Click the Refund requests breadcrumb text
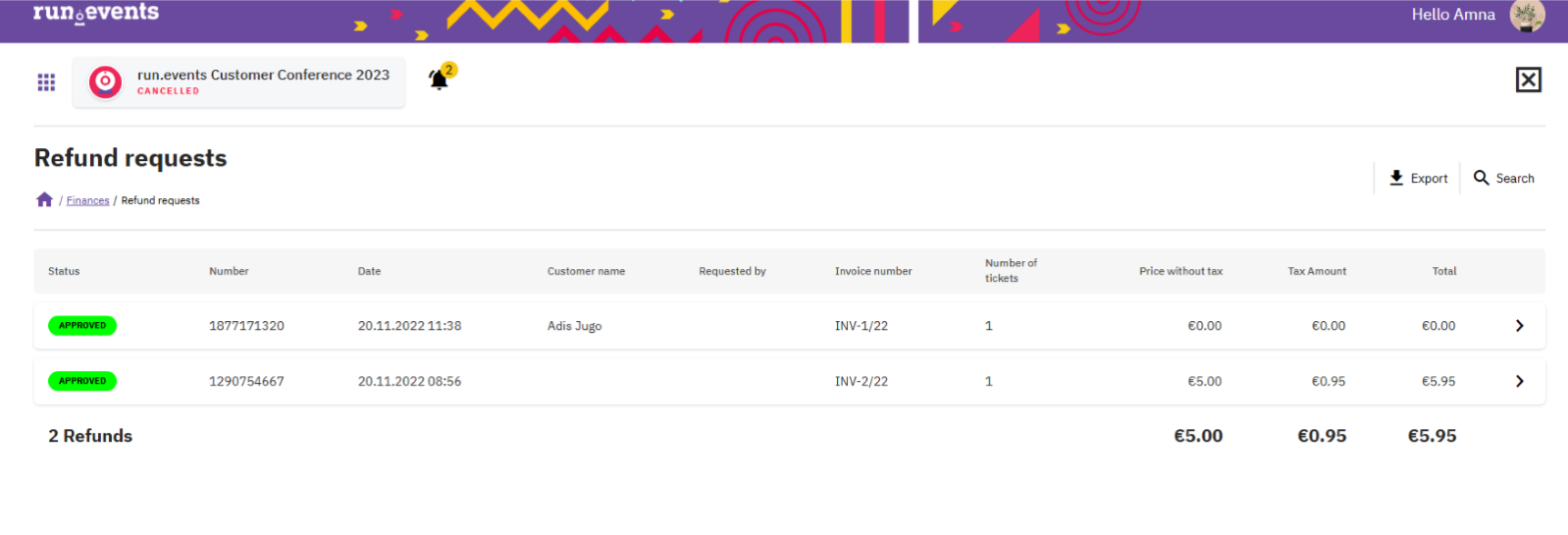The height and width of the screenshot is (535, 1568). click(160, 200)
